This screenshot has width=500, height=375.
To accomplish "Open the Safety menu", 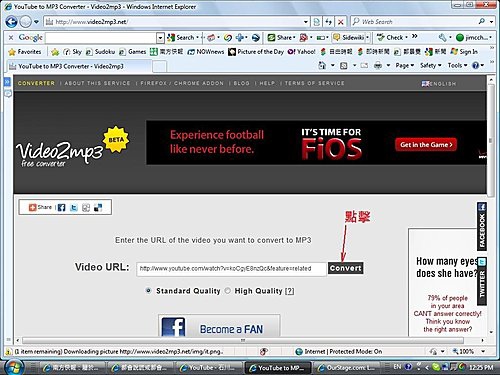I will coord(431,66).
